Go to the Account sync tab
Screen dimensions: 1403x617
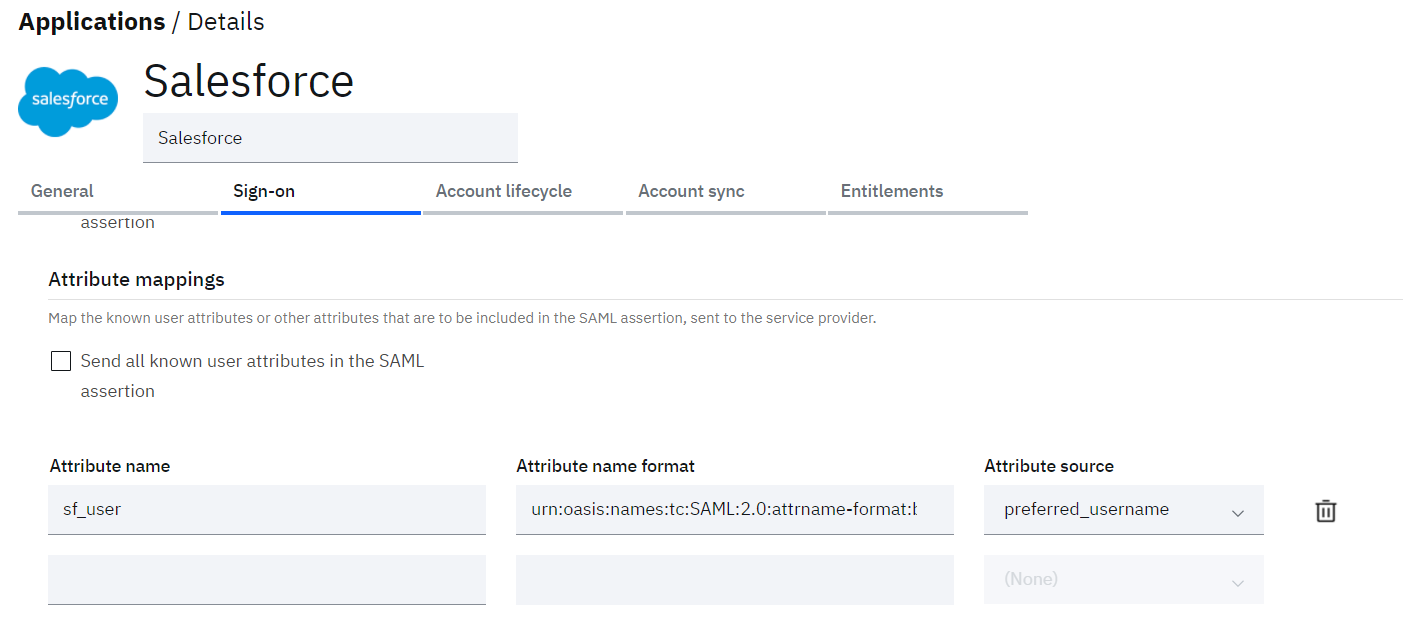coord(691,191)
